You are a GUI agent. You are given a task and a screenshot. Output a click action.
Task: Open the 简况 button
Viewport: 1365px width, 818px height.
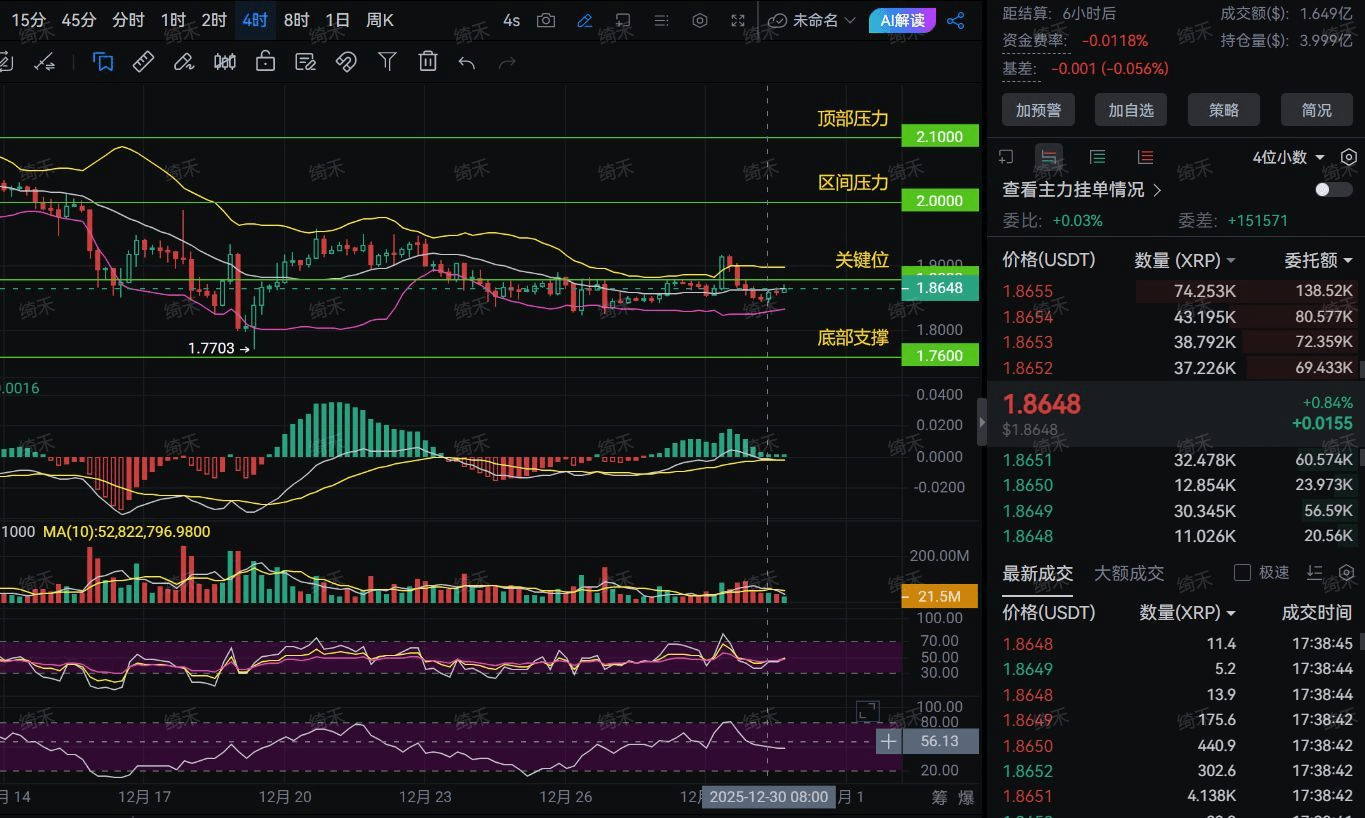click(x=1317, y=110)
